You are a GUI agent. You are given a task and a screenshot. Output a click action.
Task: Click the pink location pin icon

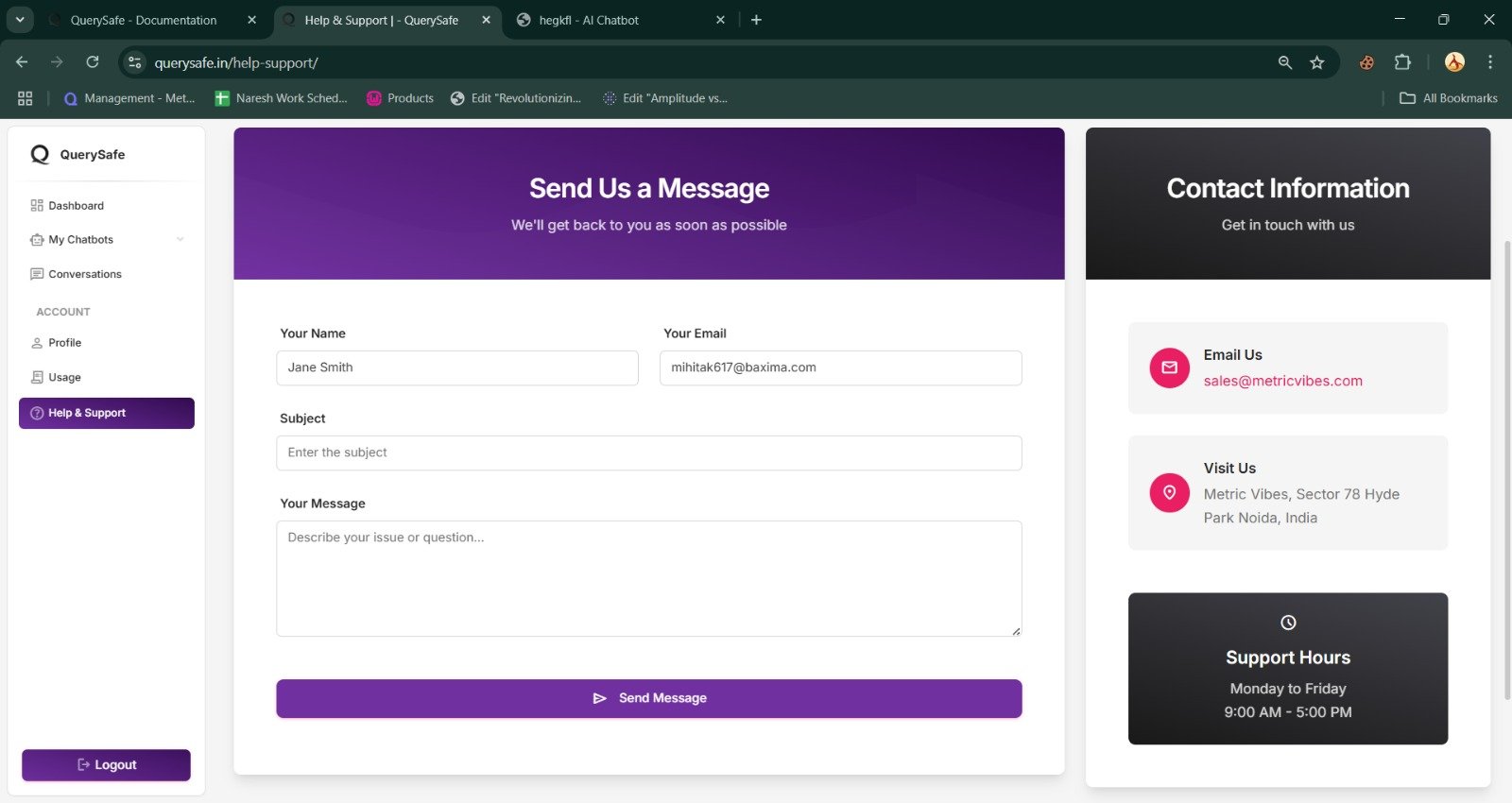pyautogui.click(x=1169, y=493)
